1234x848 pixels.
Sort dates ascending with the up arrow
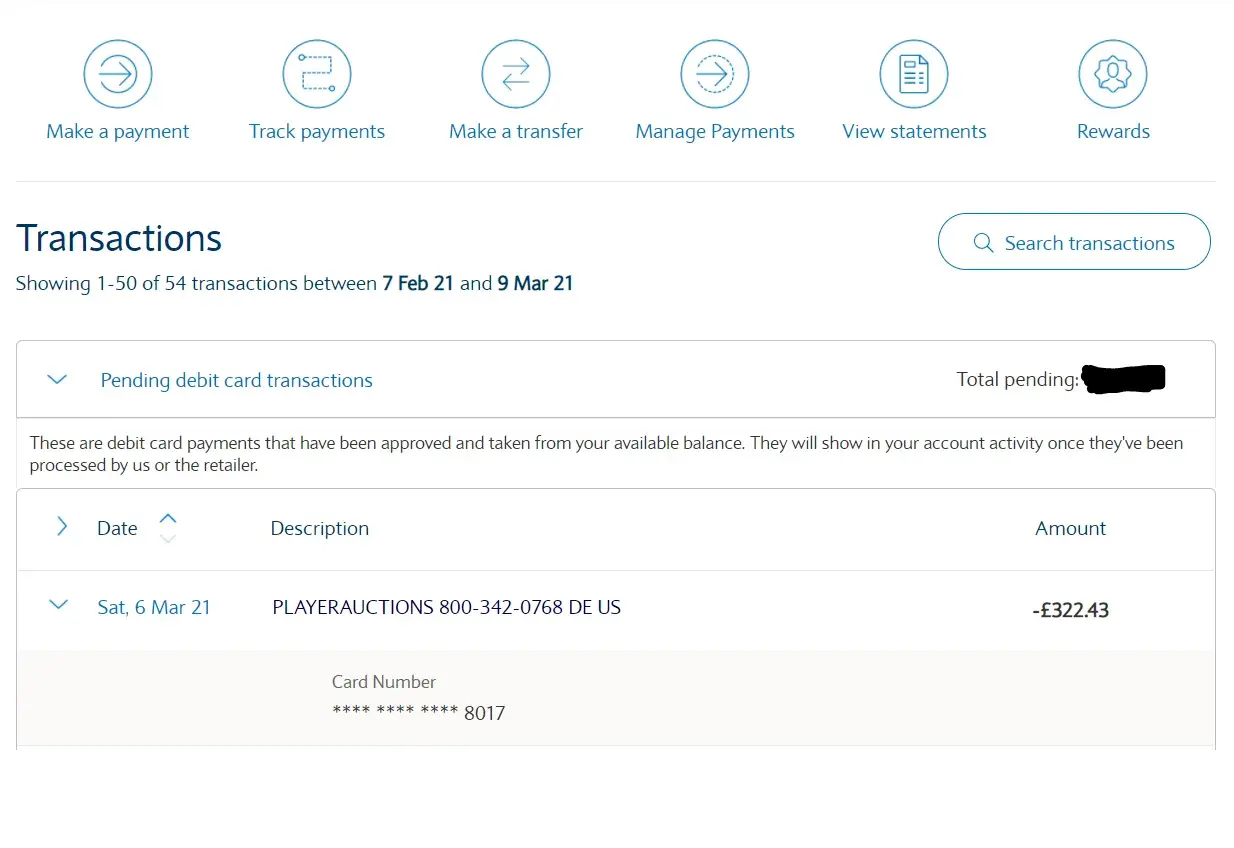[168, 518]
